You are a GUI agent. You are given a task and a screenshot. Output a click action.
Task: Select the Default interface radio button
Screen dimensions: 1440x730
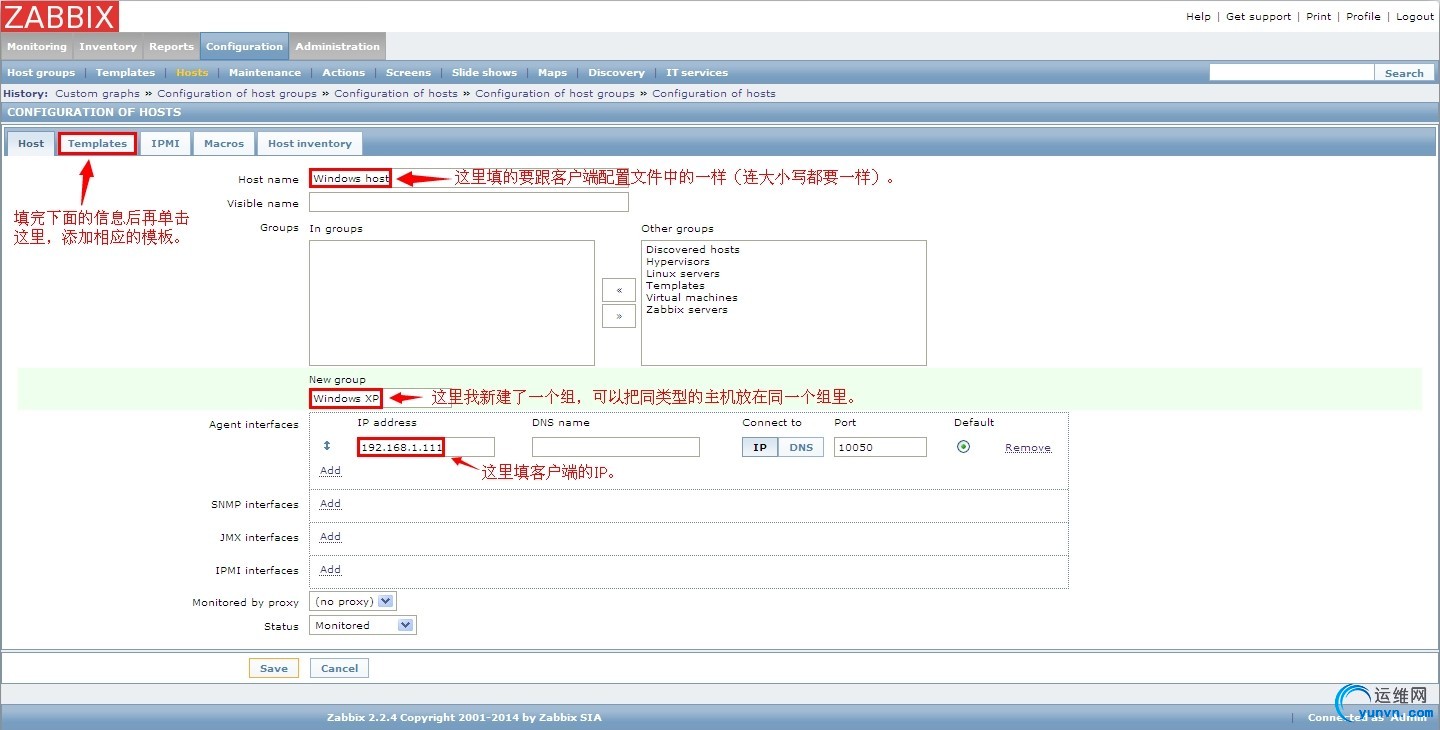[963, 447]
